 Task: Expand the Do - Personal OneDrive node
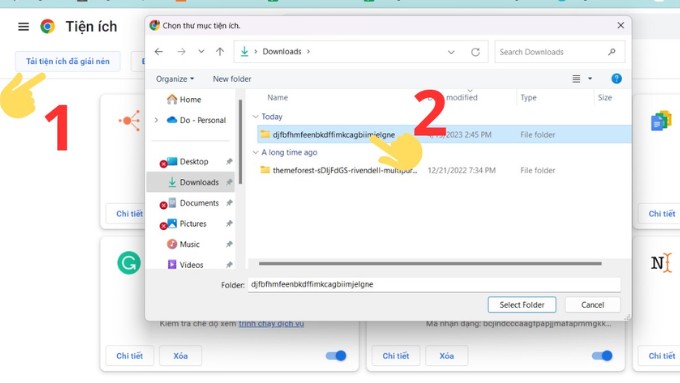pos(156,120)
